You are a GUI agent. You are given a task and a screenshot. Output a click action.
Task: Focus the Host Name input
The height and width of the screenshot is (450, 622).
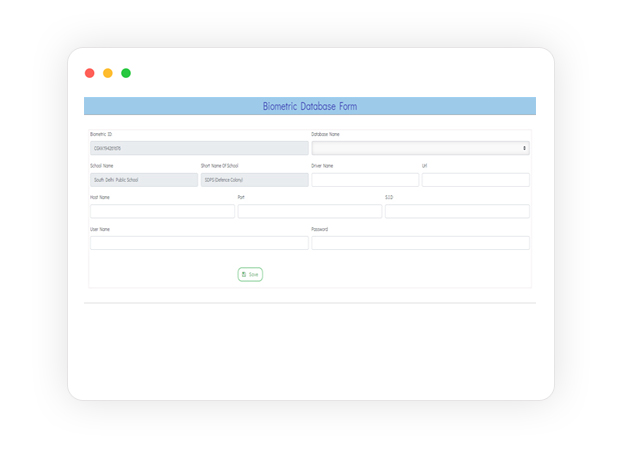162,211
